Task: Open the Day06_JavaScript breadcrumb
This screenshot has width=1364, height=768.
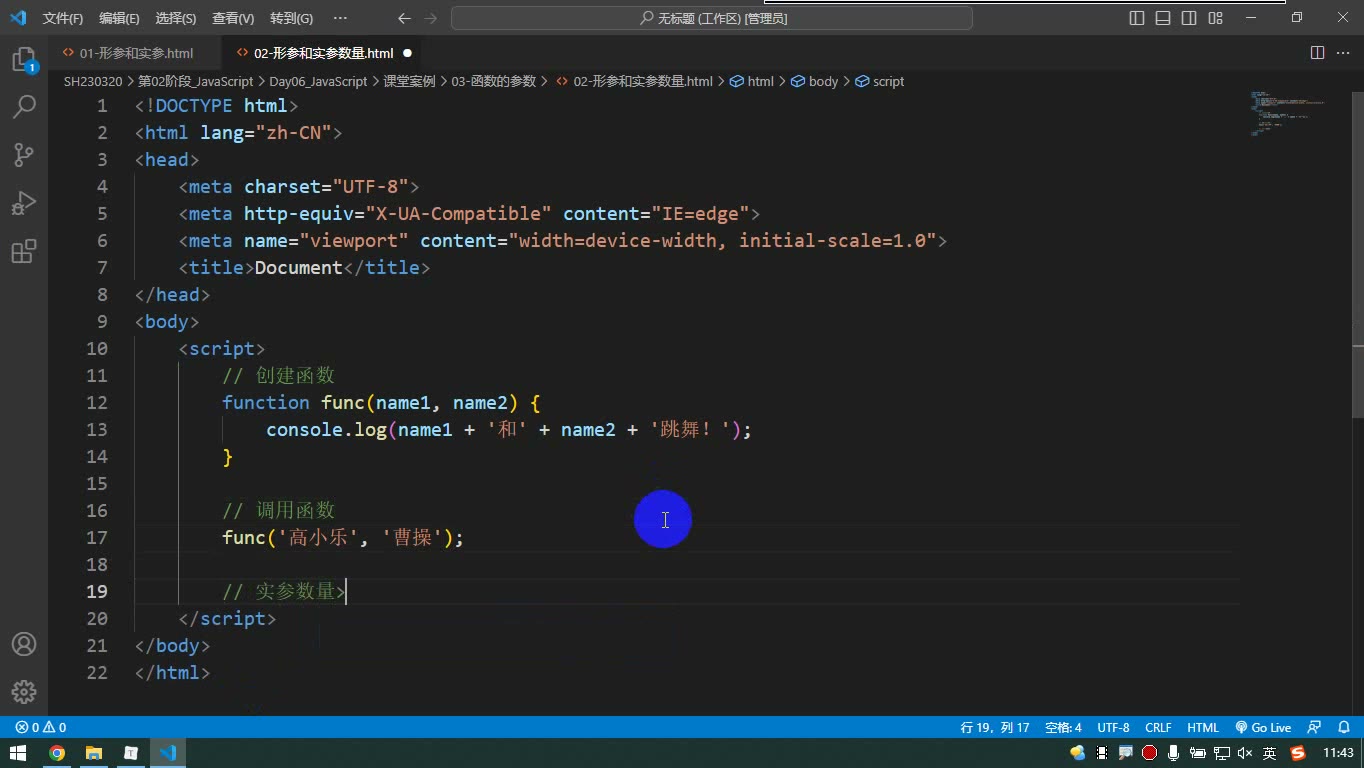Action: 318,81
